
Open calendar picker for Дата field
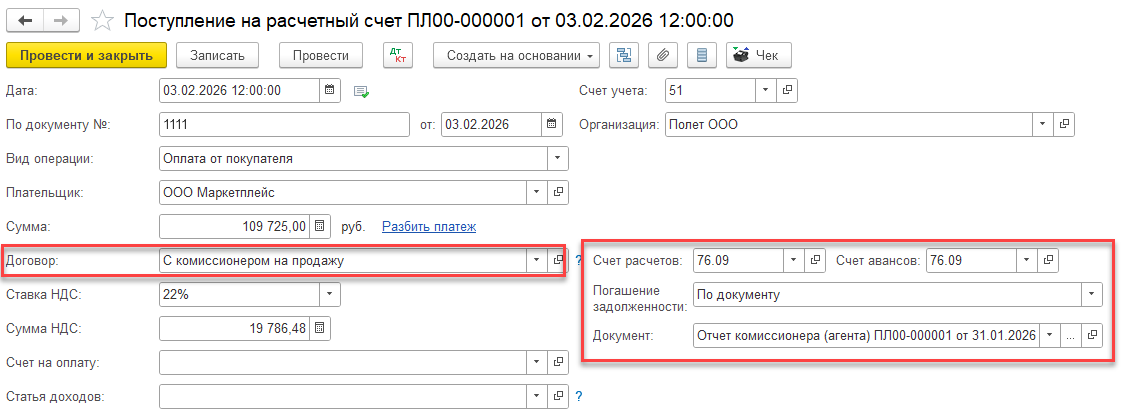(x=330, y=90)
